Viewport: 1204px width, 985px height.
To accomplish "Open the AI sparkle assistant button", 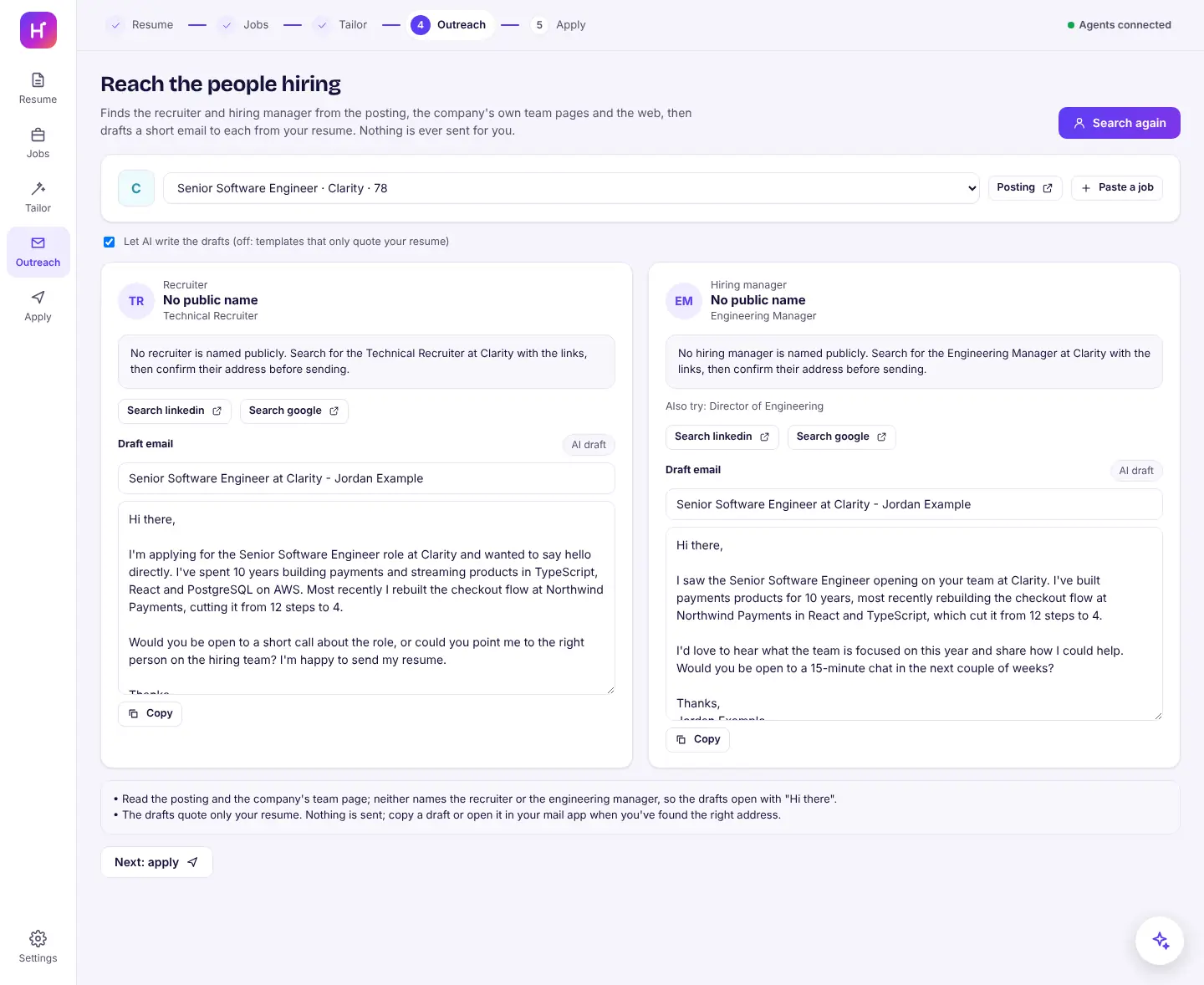I will click(1160, 941).
